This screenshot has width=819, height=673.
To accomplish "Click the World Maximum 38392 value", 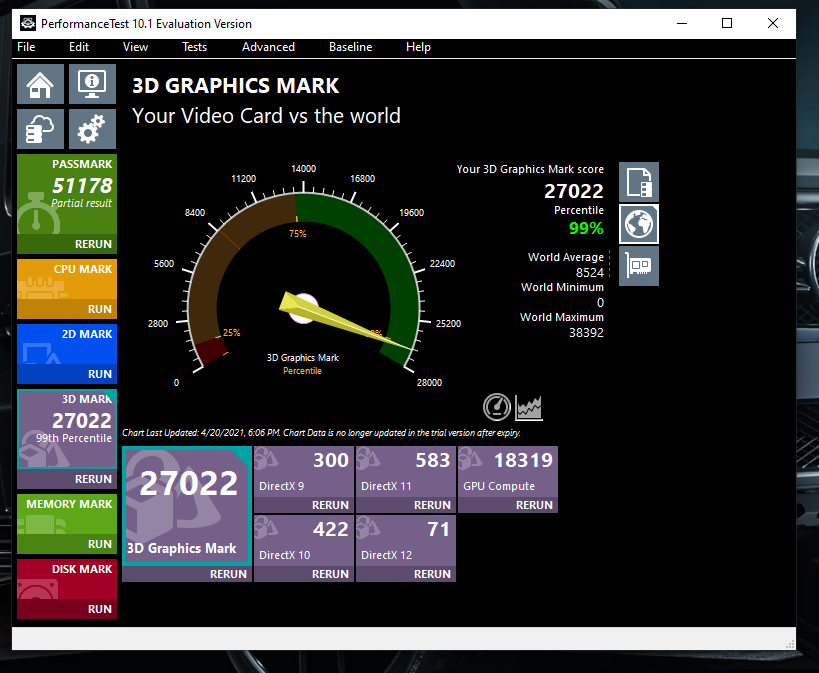I will 586,333.
